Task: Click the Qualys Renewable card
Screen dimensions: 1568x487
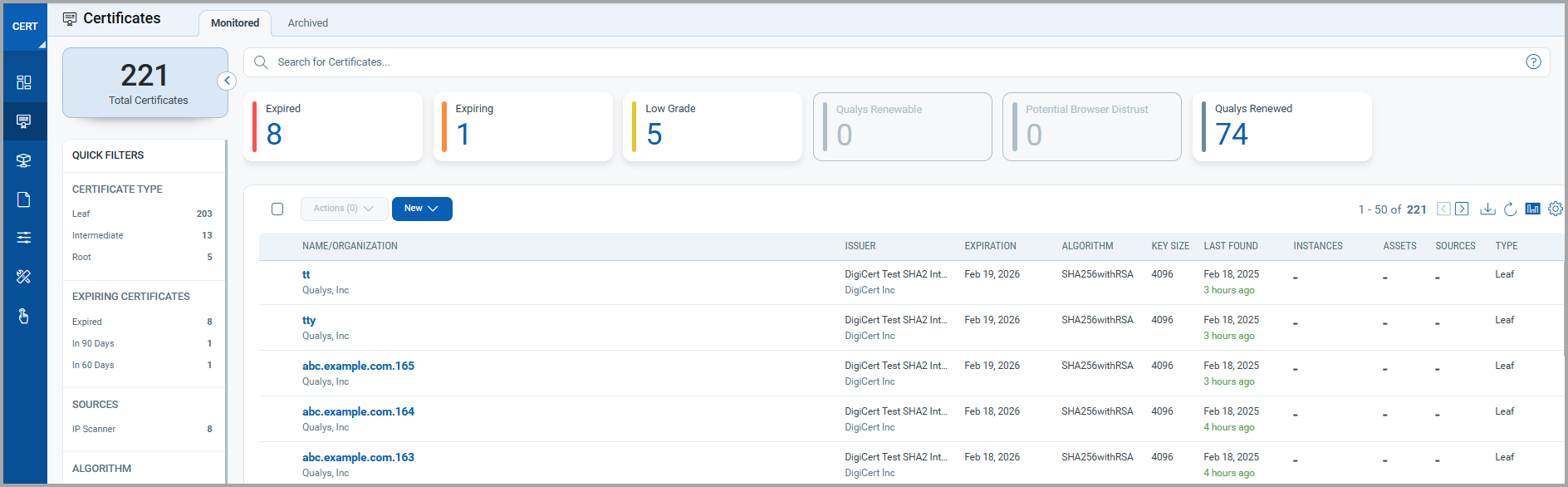Action: [902, 126]
